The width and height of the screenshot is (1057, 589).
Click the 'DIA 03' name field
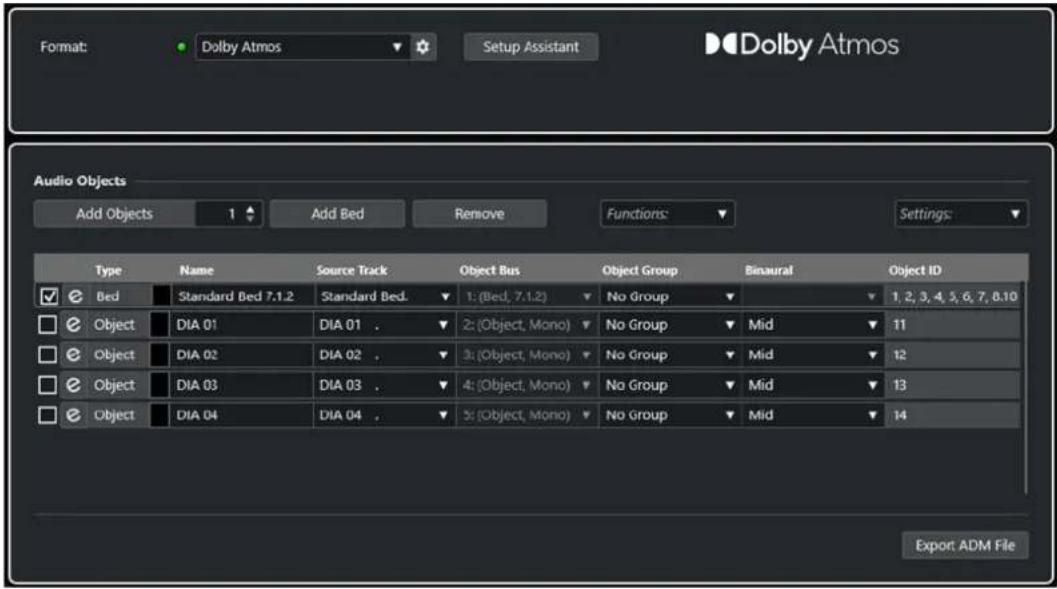click(241, 385)
